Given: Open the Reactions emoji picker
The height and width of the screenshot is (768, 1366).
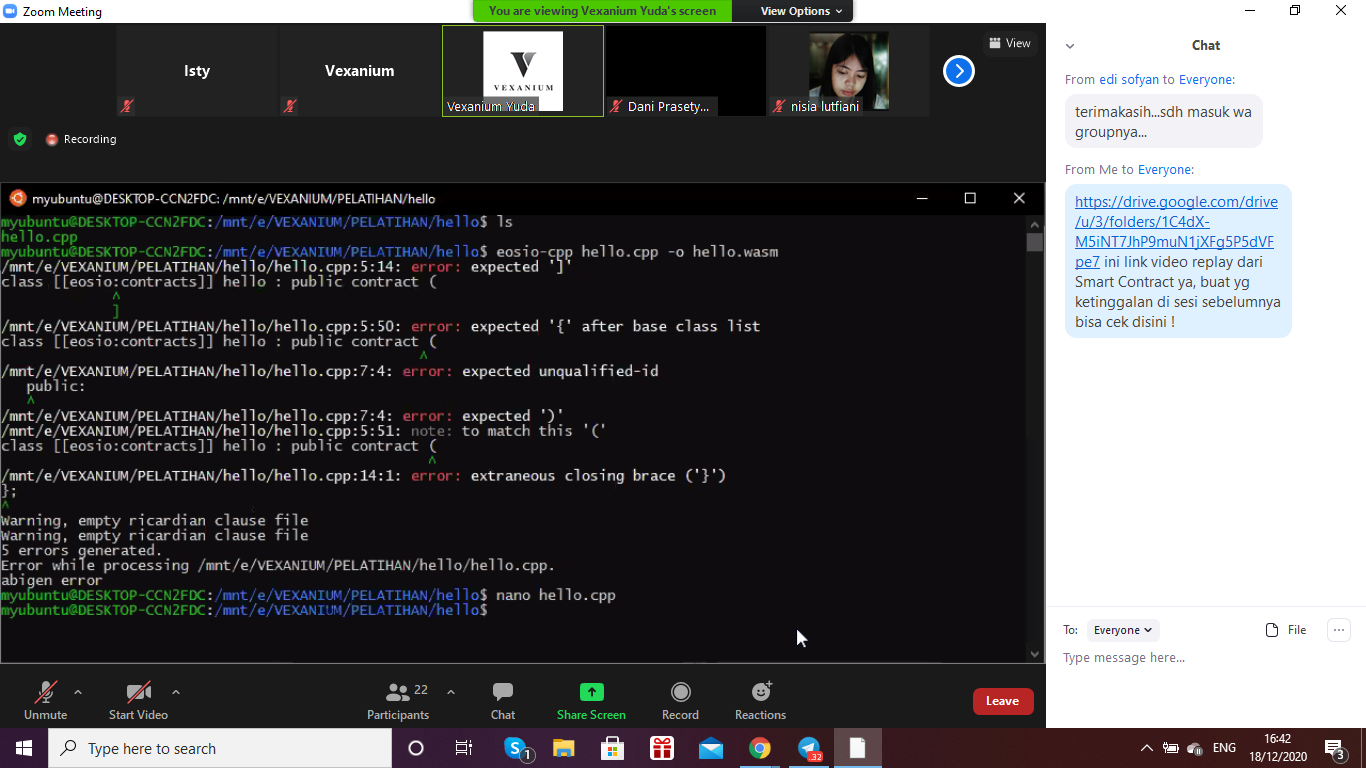Looking at the screenshot, I should (761, 692).
